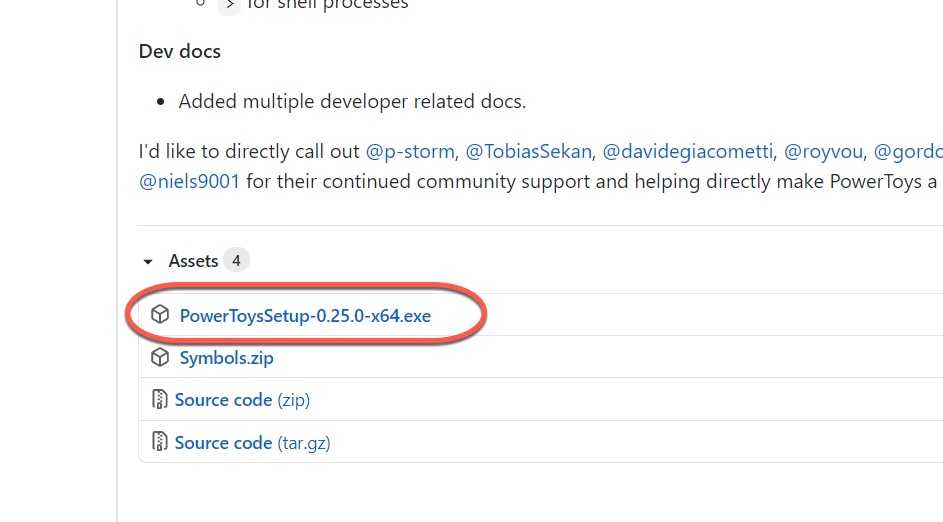Click the archive icon beside Source code (tar.gz)

[159, 442]
